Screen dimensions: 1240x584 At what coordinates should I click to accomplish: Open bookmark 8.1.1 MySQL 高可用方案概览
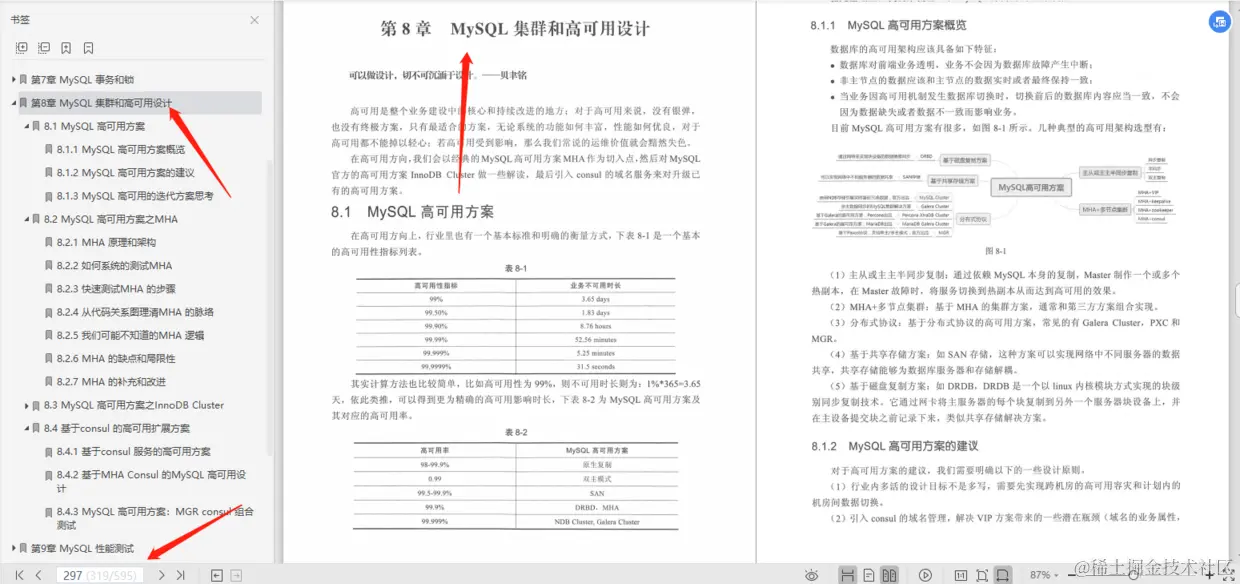tap(120, 149)
